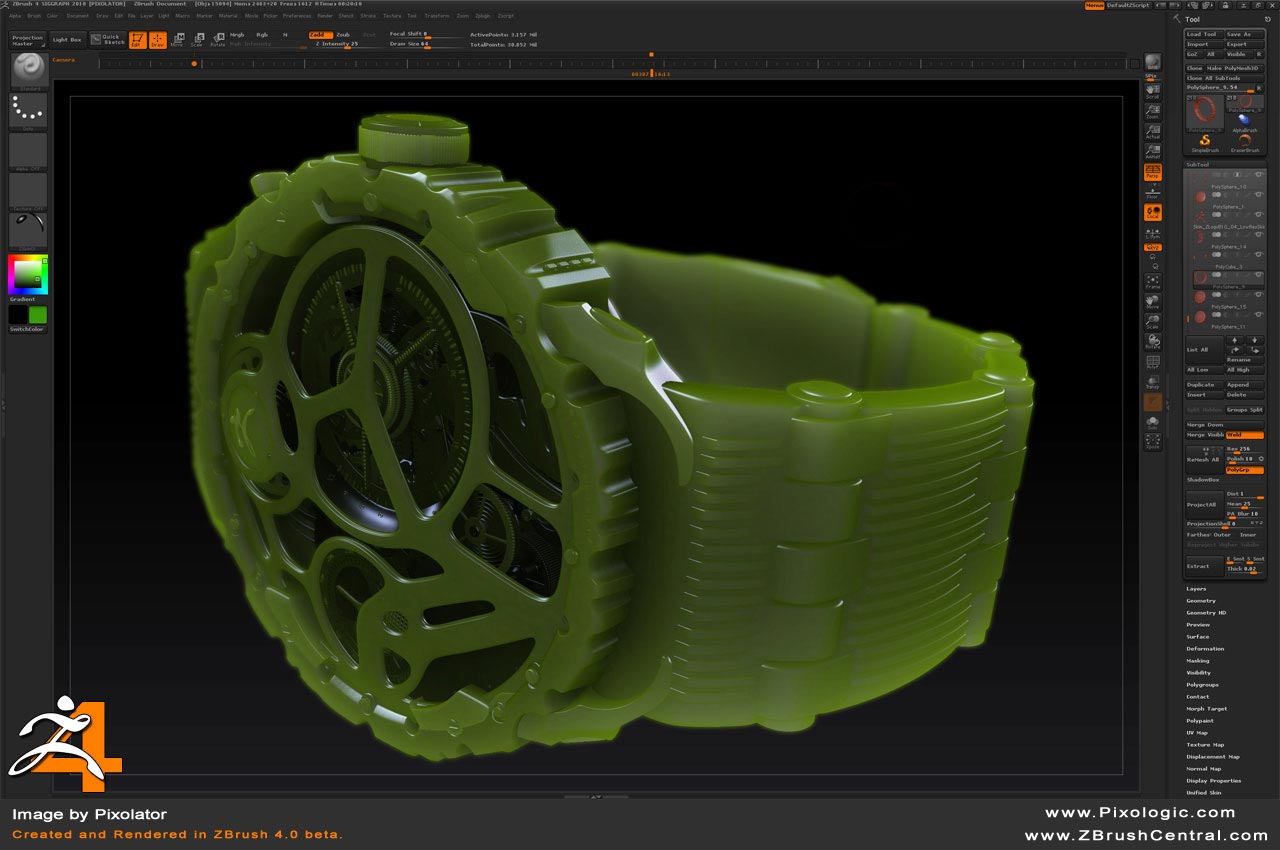Activate Edit mode button
This screenshot has height=850, width=1280.
click(137, 40)
